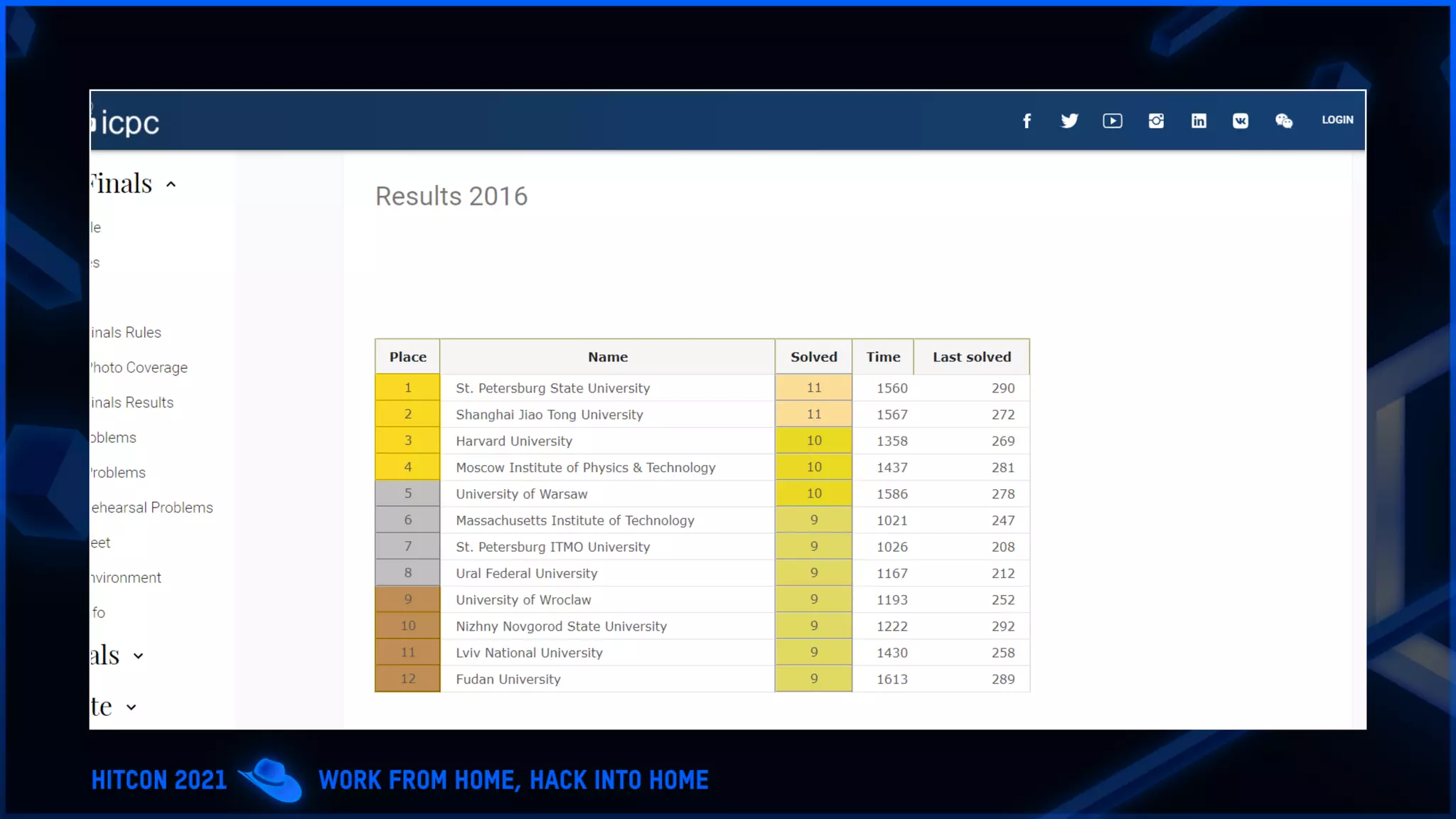Open the YouTube channel icon
The height and width of the screenshot is (819, 1456).
[1113, 121]
